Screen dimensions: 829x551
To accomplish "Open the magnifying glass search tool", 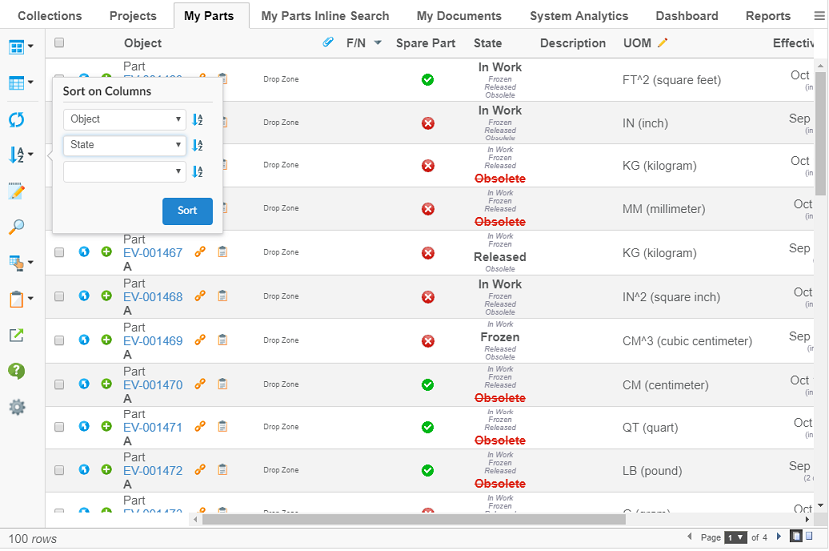I will click(x=17, y=227).
